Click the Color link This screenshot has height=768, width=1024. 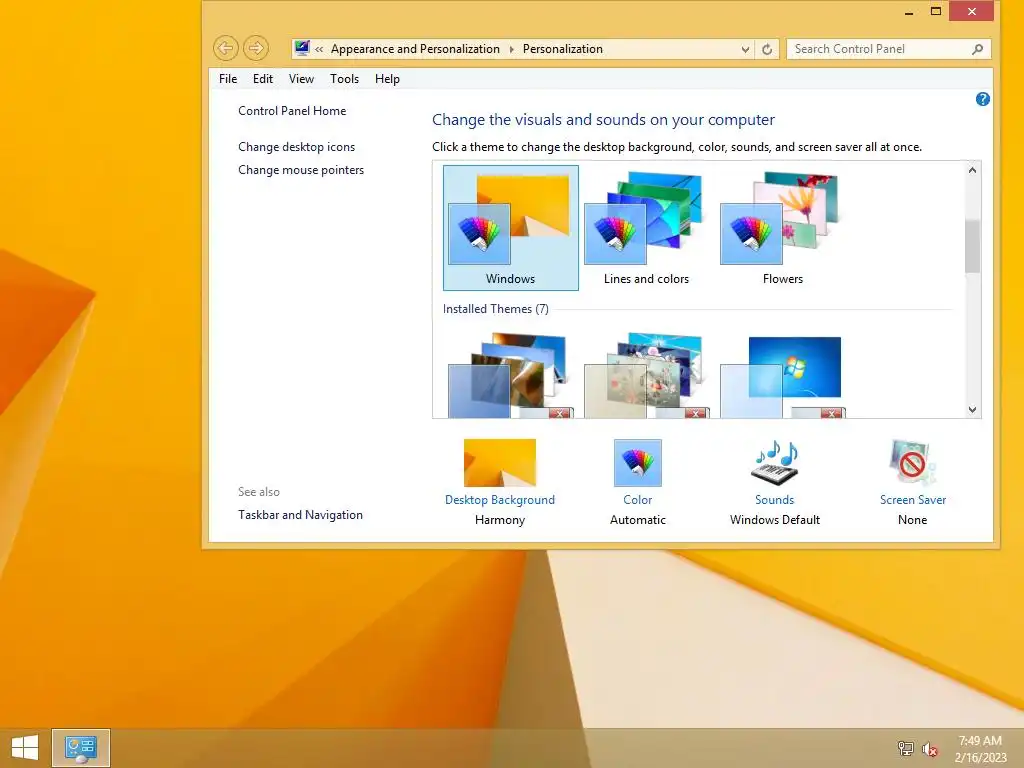click(x=637, y=500)
